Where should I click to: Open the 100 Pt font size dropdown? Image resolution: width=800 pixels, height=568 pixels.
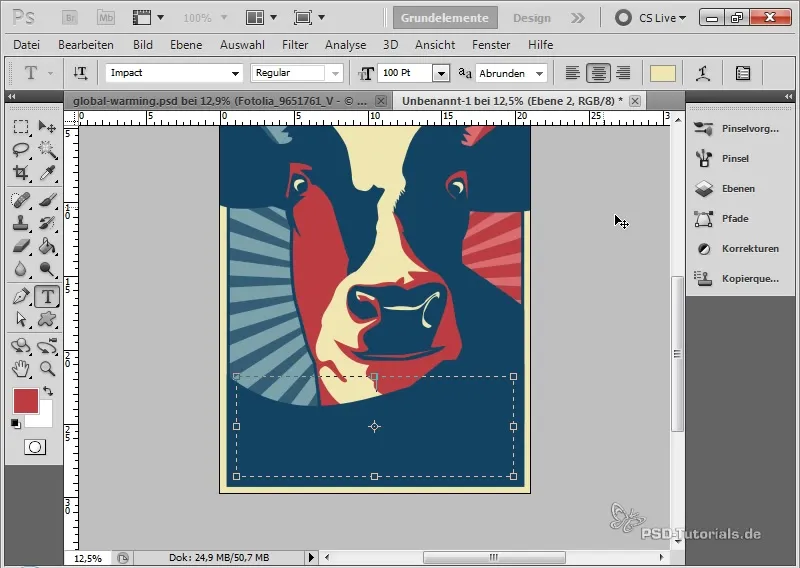coord(441,73)
